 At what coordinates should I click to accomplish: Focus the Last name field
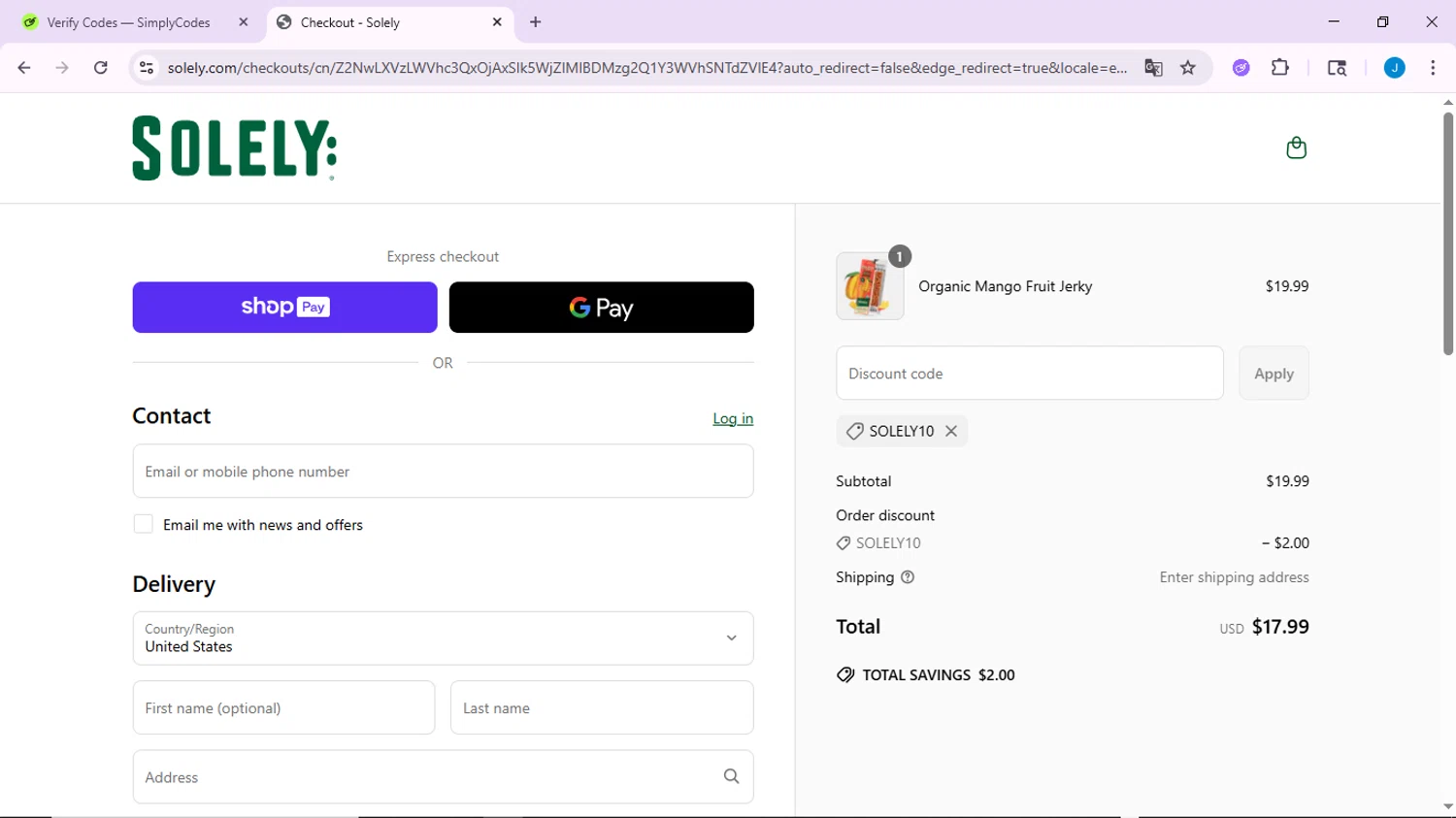tap(602, 707)
